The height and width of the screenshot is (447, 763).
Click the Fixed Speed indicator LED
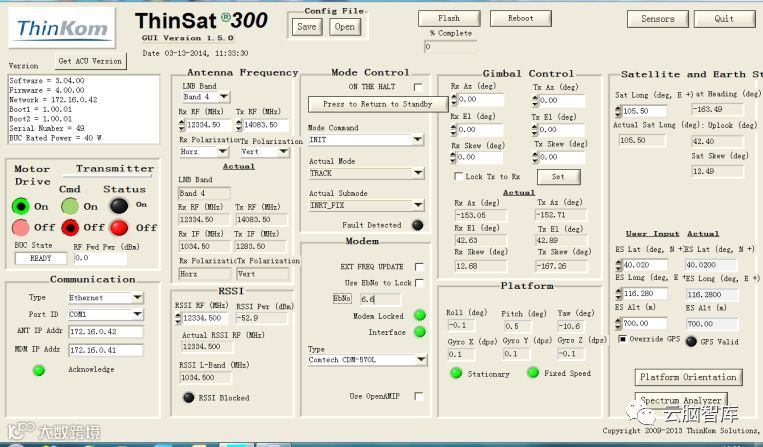pos(533,373)
